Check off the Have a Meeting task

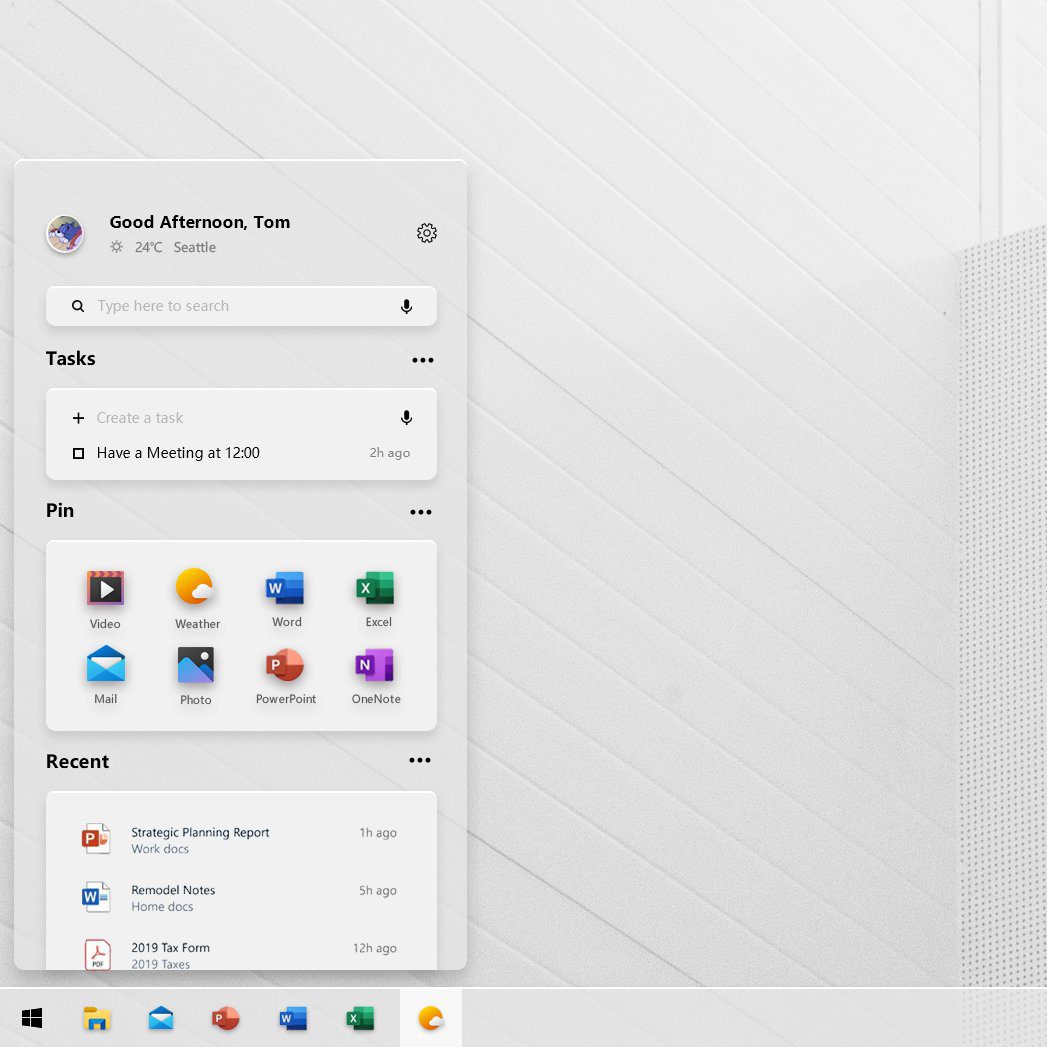[x=78, y=453]
